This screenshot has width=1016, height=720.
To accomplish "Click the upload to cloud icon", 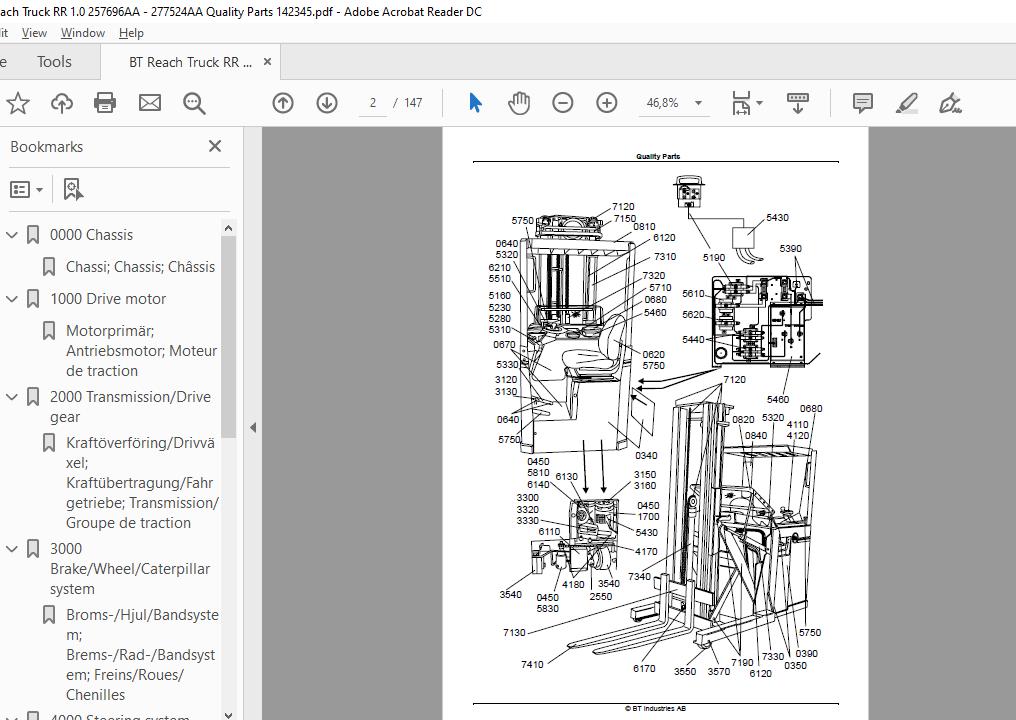I will point(61,103).
